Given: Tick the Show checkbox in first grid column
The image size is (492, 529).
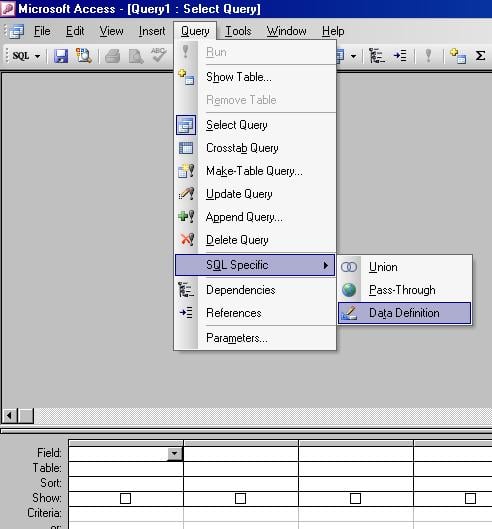Looking at the screenshot, I should coord(126,498).
